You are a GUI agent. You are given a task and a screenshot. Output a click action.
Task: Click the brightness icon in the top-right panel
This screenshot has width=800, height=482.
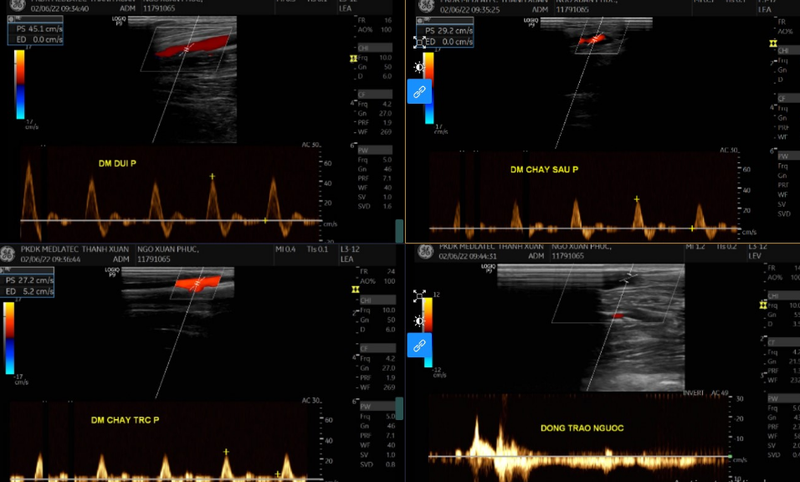coord(420,66)
